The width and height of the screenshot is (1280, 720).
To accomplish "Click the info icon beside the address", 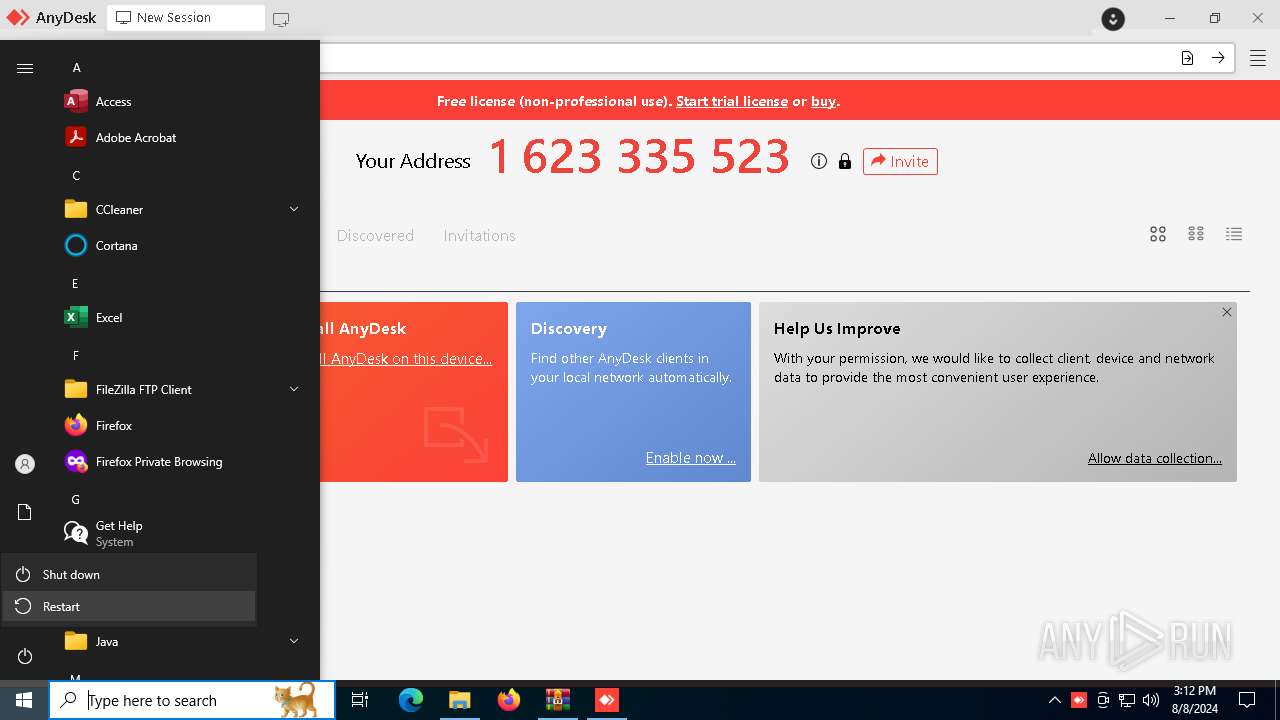I will pyautogui.click(x=819, y=161).
